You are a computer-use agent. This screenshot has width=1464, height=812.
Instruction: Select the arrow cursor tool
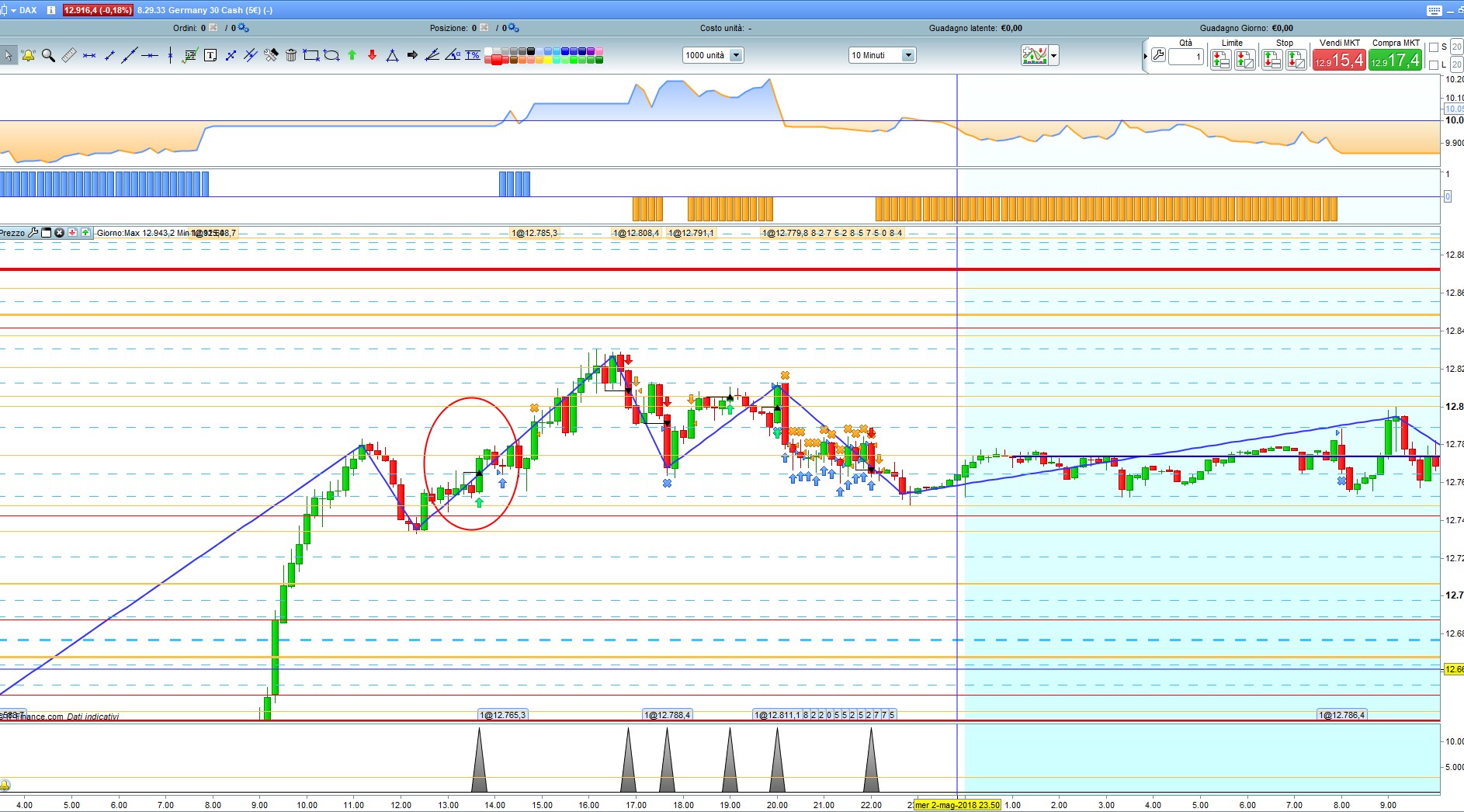click(x=9, y=55)
